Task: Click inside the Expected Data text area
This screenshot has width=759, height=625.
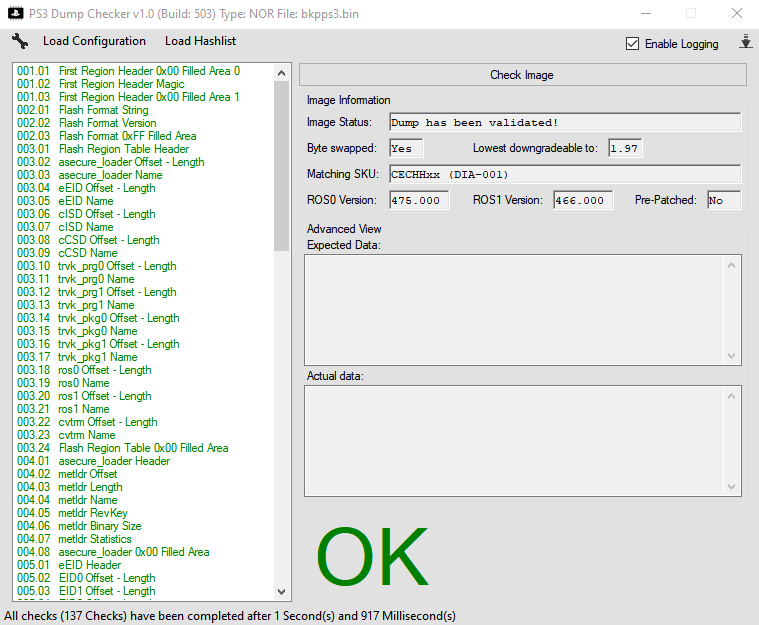Action: click(x=514, y=310)
